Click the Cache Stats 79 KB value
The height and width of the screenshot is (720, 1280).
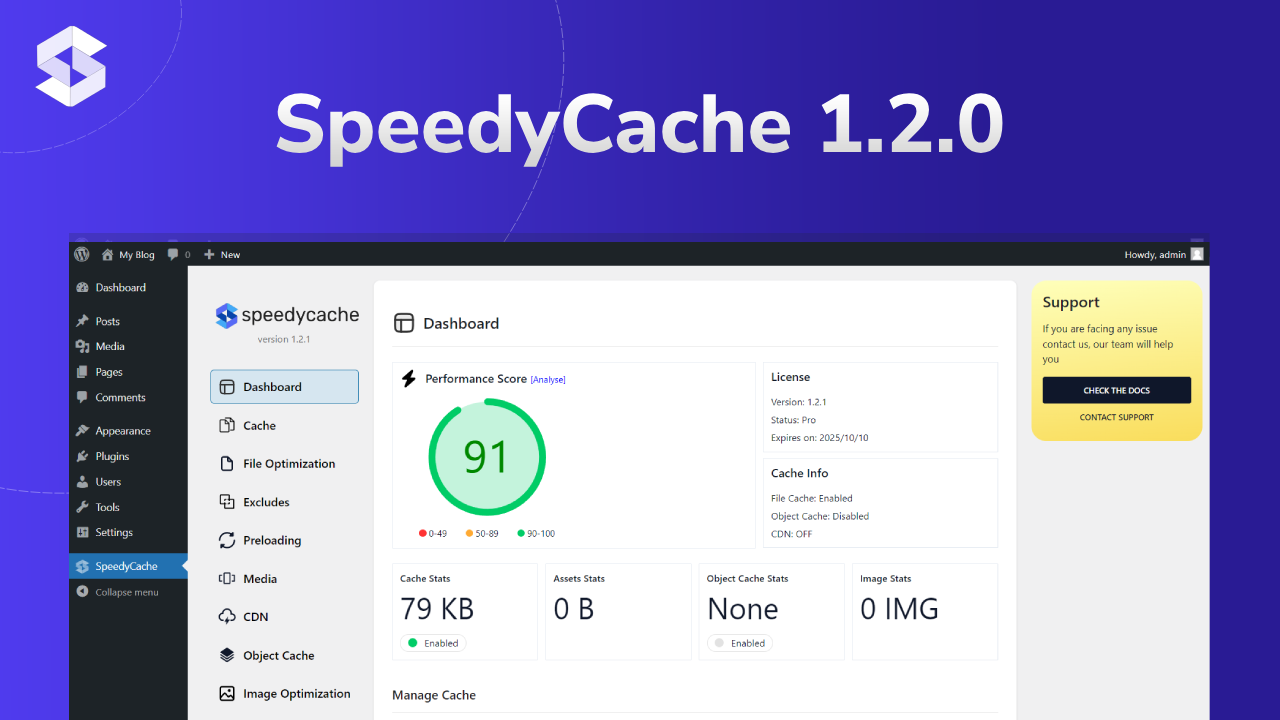437,609
